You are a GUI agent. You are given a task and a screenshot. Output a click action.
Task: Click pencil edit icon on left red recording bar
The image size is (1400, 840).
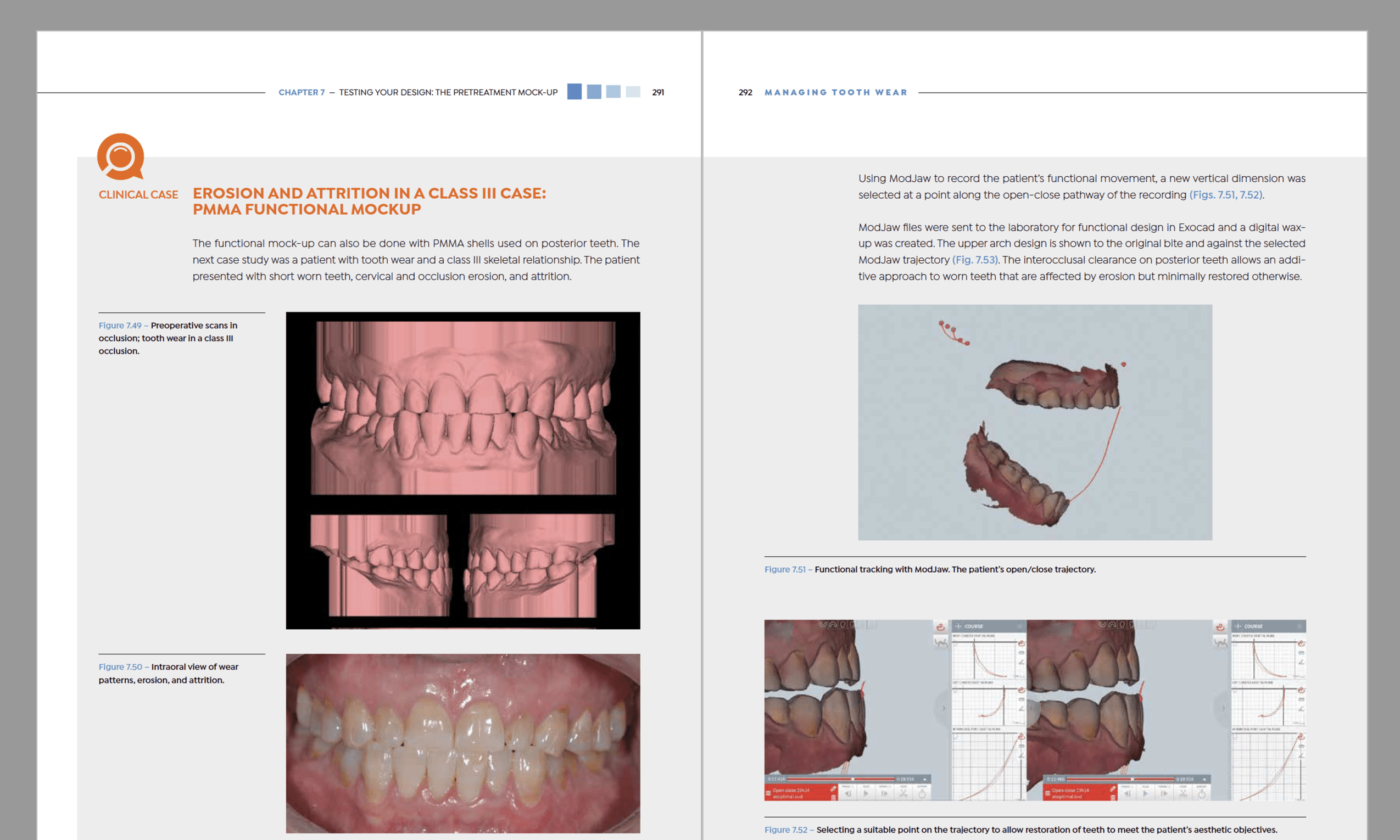[x=833, y=789]
